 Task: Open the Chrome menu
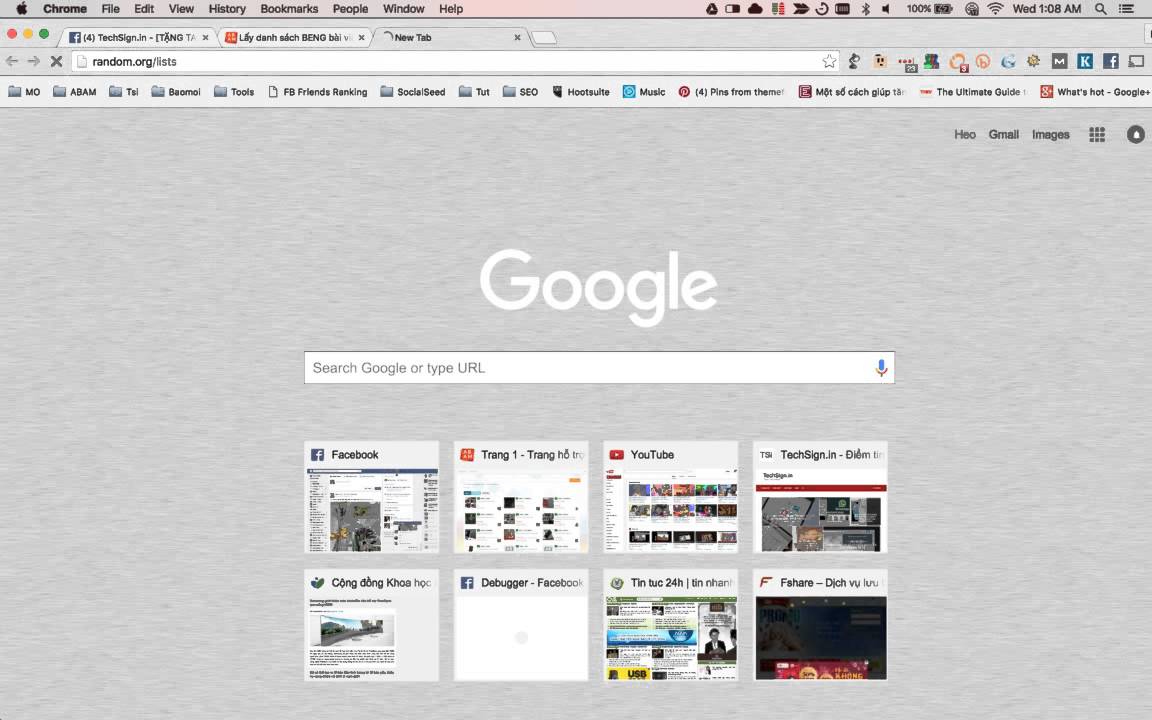pos(65,9)
